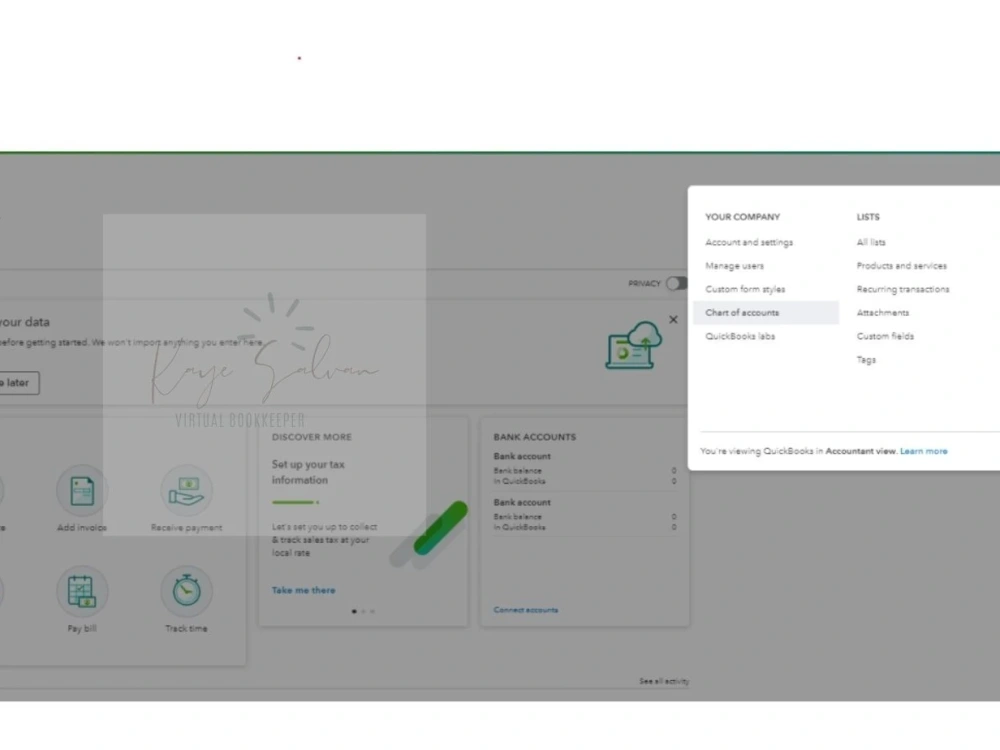Open Attachments list
This screenshot has height=750, width=1000.
883,312
